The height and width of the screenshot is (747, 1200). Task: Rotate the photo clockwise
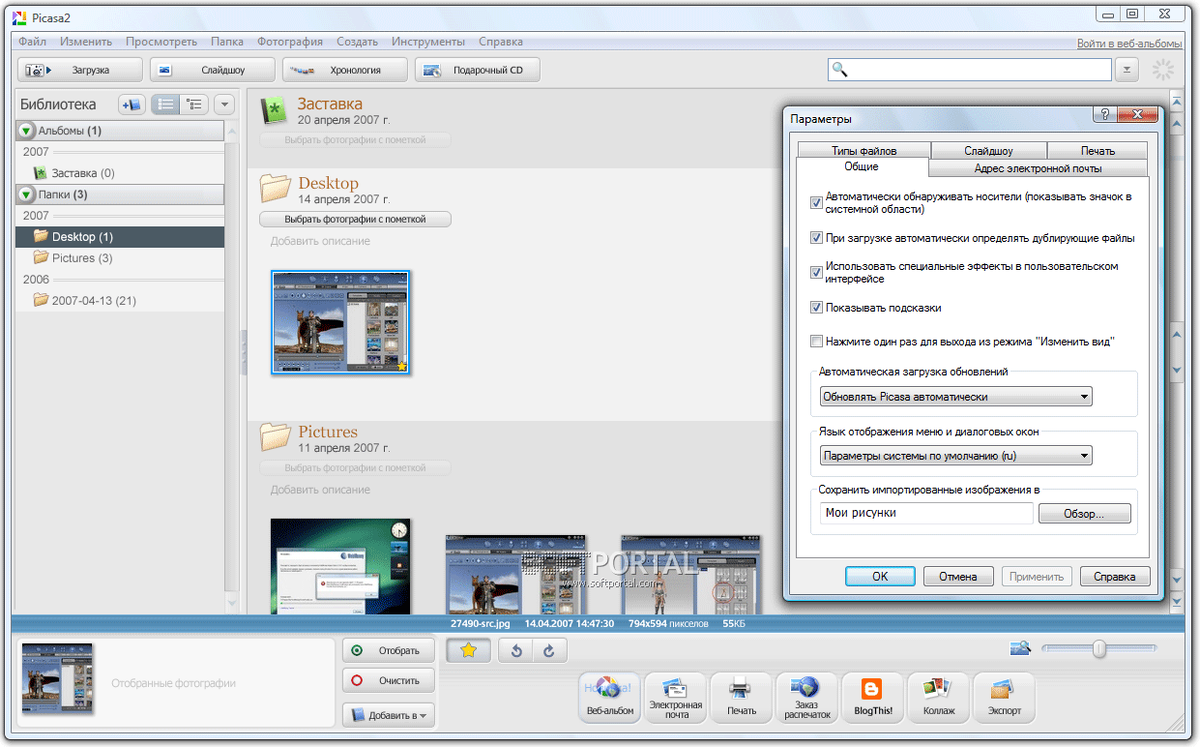click(x=549, y=650)
